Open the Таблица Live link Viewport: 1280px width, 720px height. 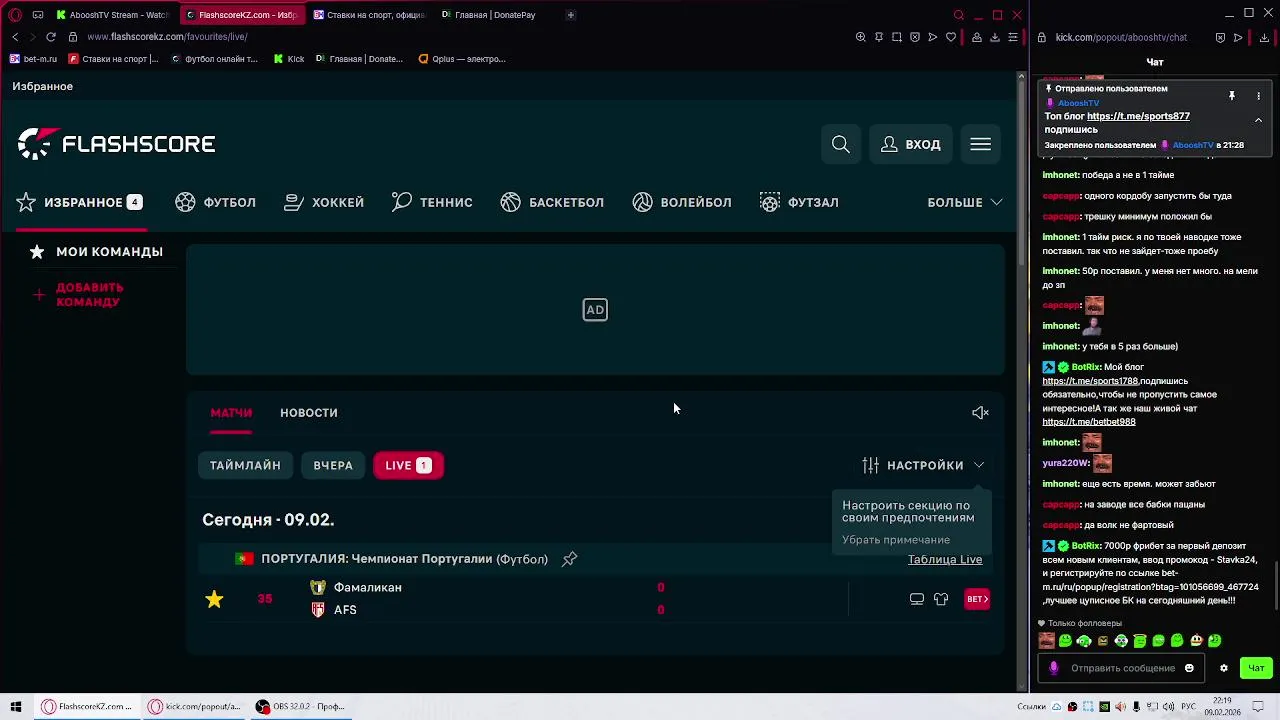[x=944, y=559]
